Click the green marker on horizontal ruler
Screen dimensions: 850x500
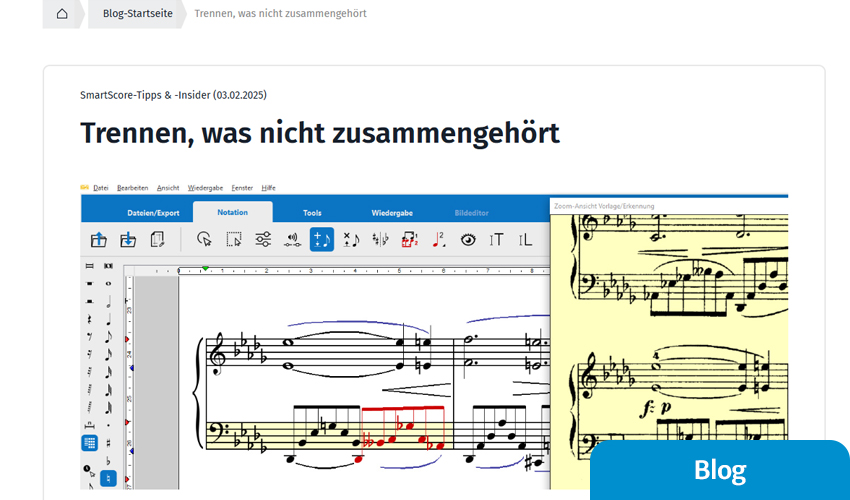click(x=205, y=268)
